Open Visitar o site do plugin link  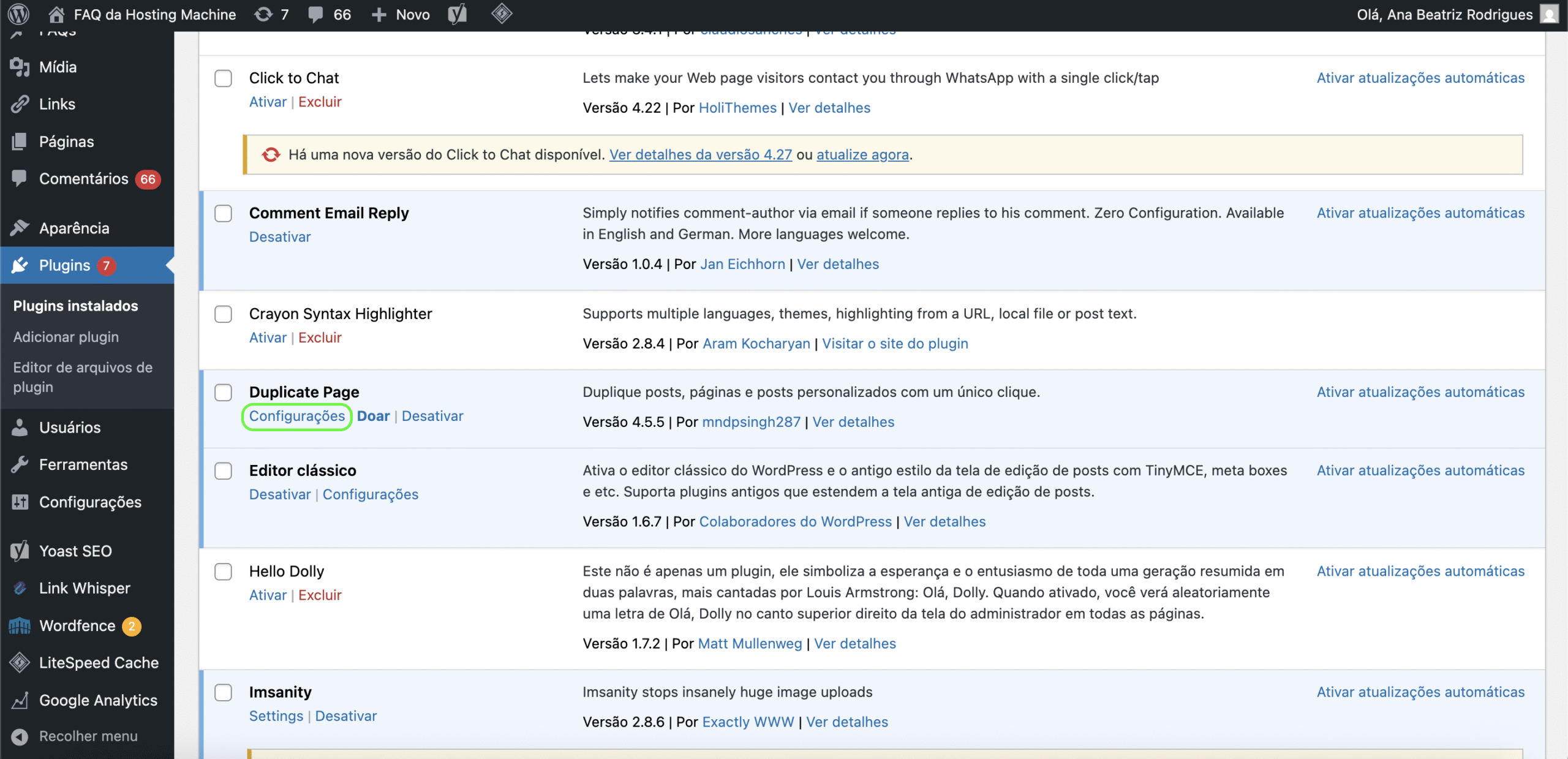click(x=895, y=344)
